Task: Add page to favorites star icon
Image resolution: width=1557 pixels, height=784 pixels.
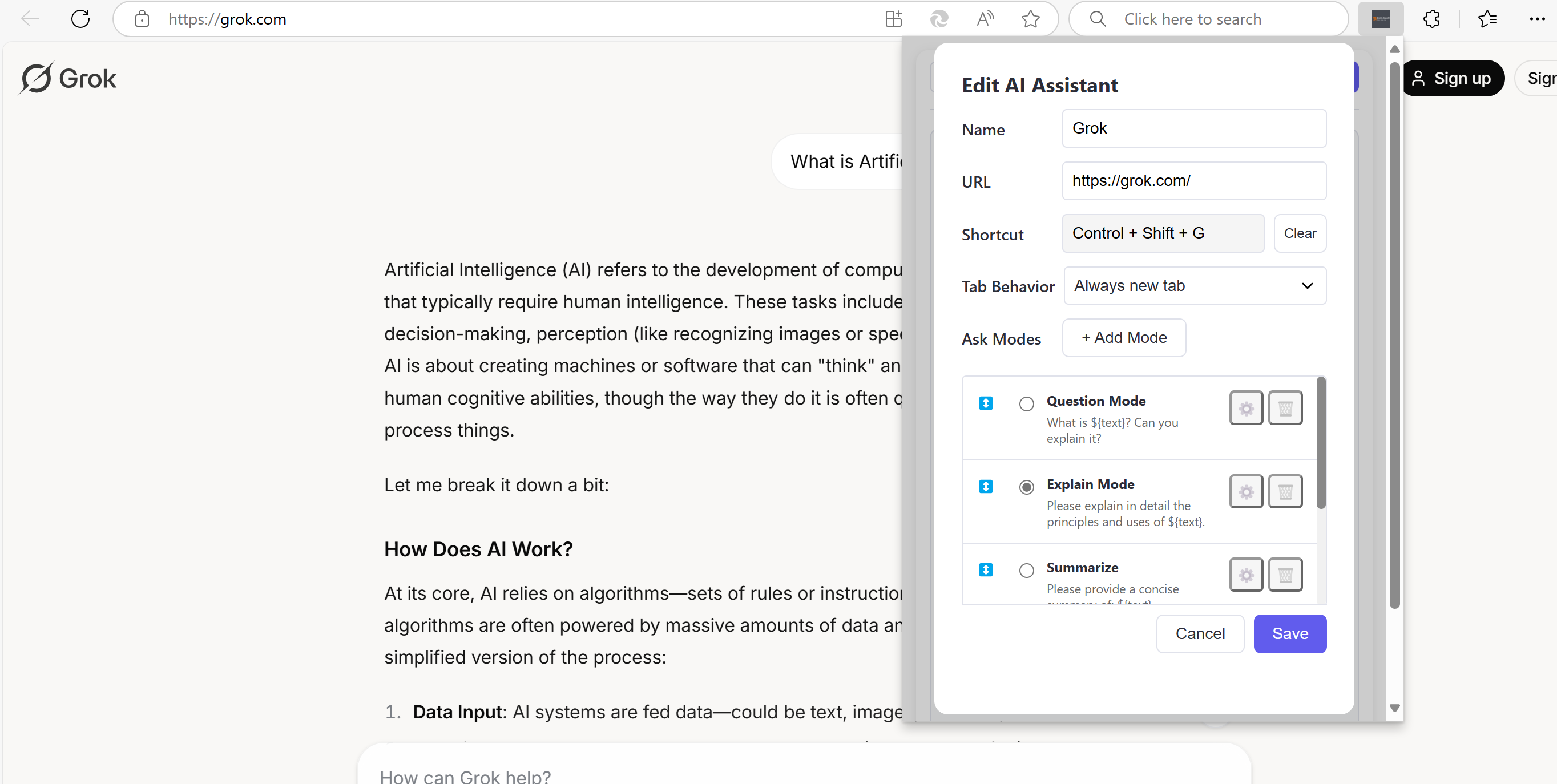Action: tap(1031, 19)
